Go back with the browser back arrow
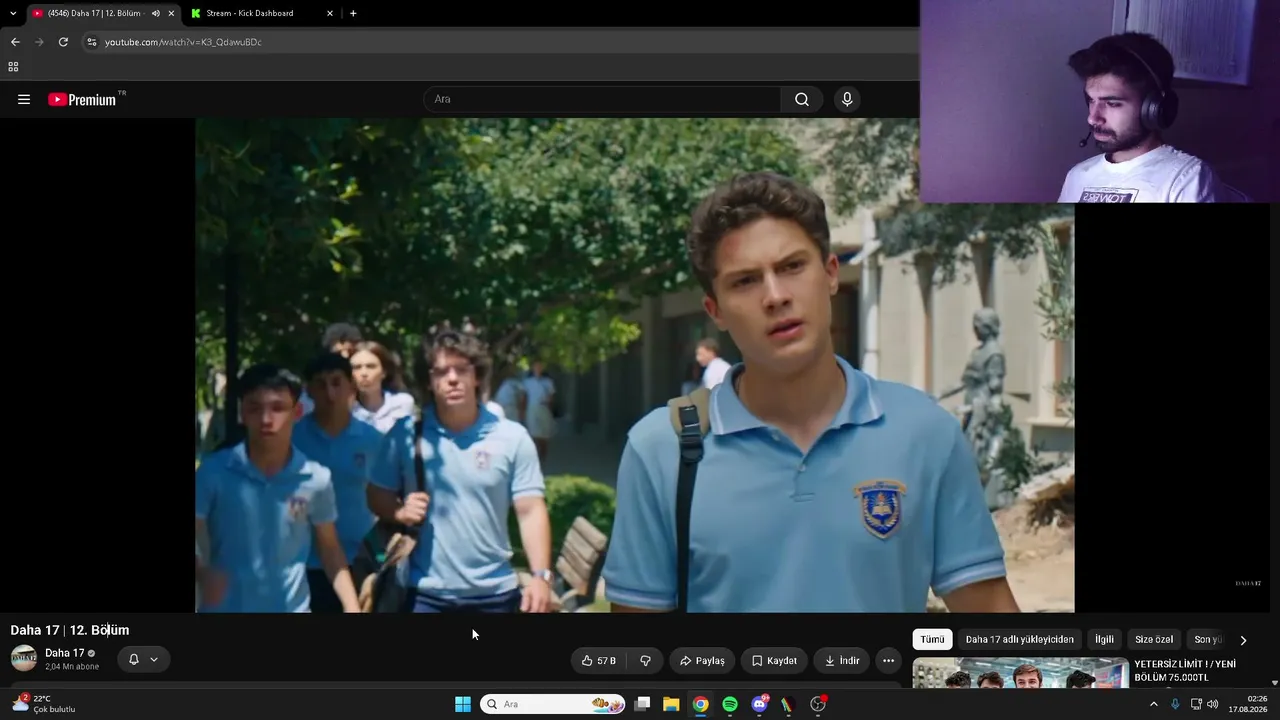This screenshot has height=720, width=1280. click(15, 42)
